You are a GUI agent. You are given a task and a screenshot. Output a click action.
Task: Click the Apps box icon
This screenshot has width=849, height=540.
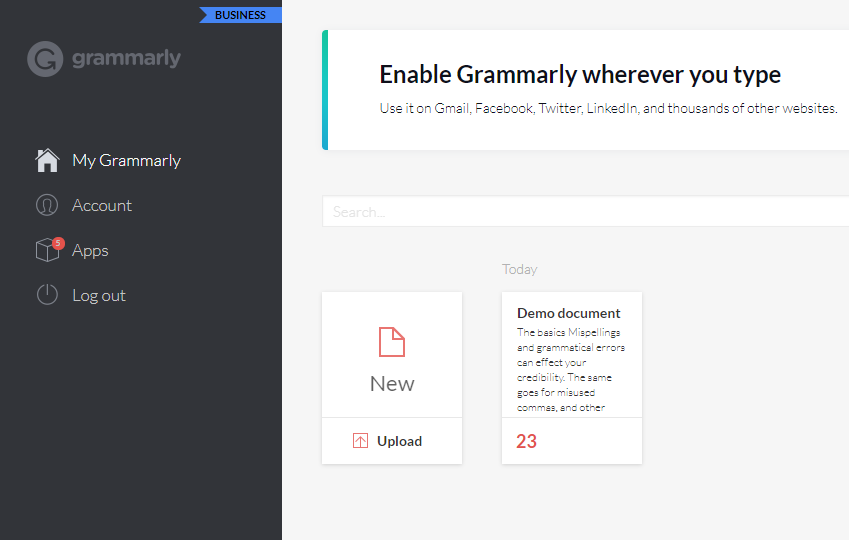coord(47,251)
